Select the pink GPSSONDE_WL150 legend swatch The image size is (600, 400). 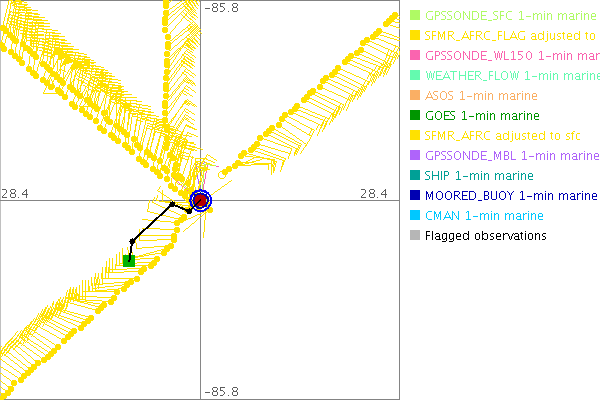click(x=415, y=56)
